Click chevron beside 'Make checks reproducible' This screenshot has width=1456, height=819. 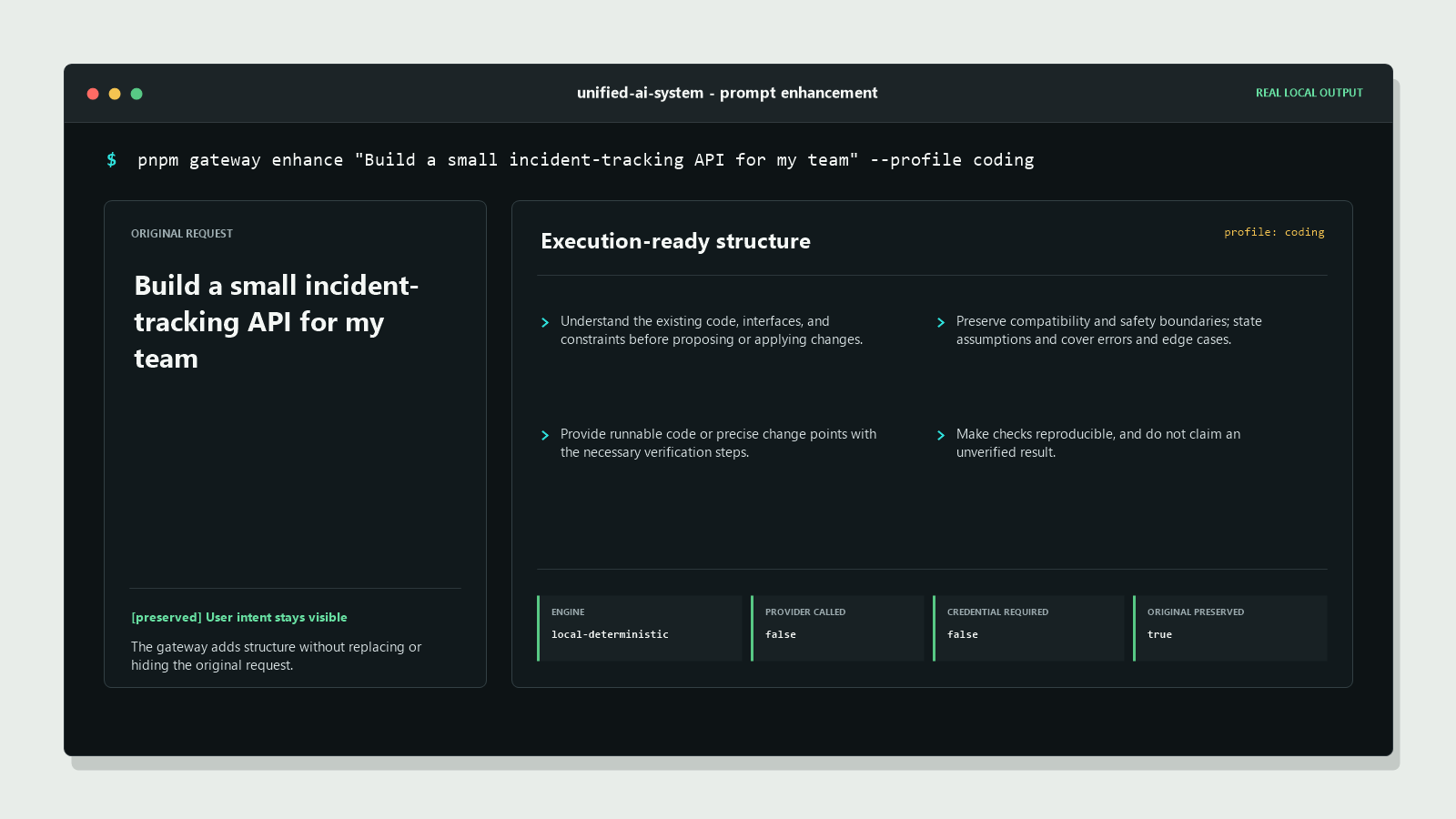pyautogui.click(x=941, y=435)
